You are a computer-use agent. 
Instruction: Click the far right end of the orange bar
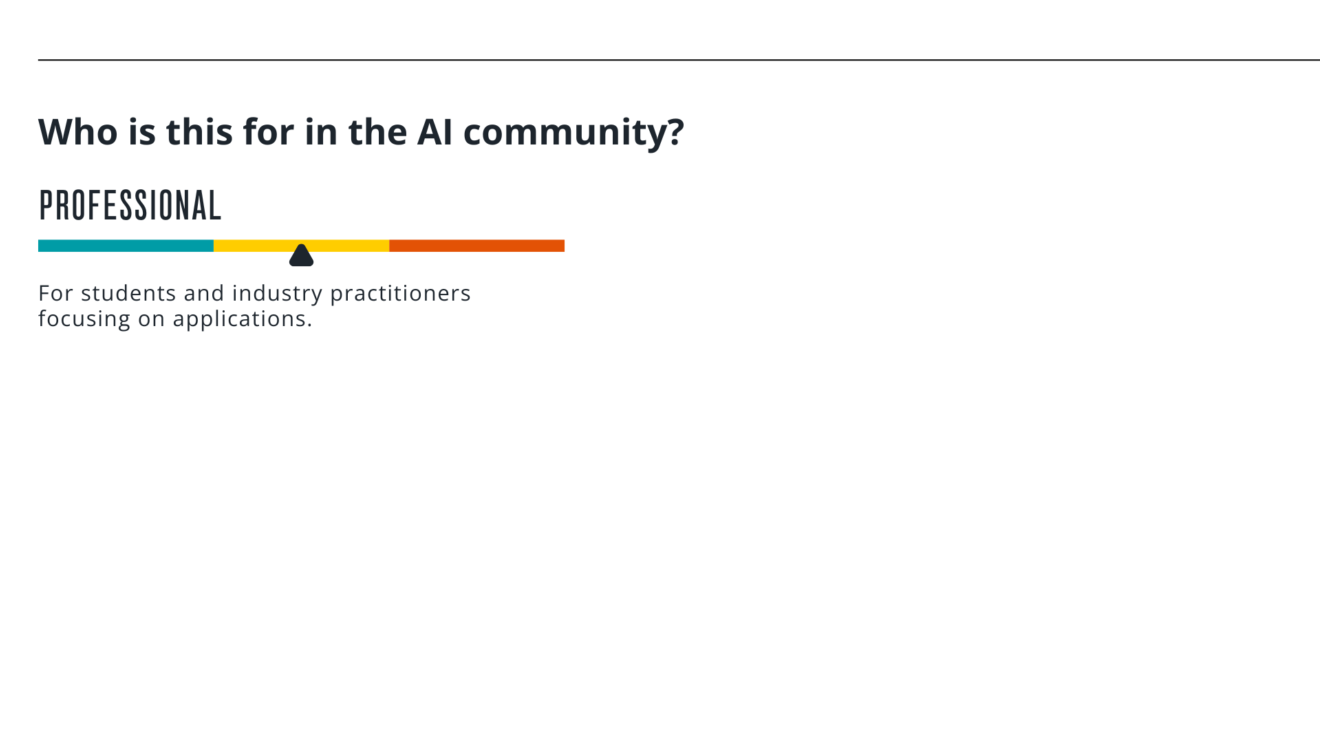pos(562,246)
